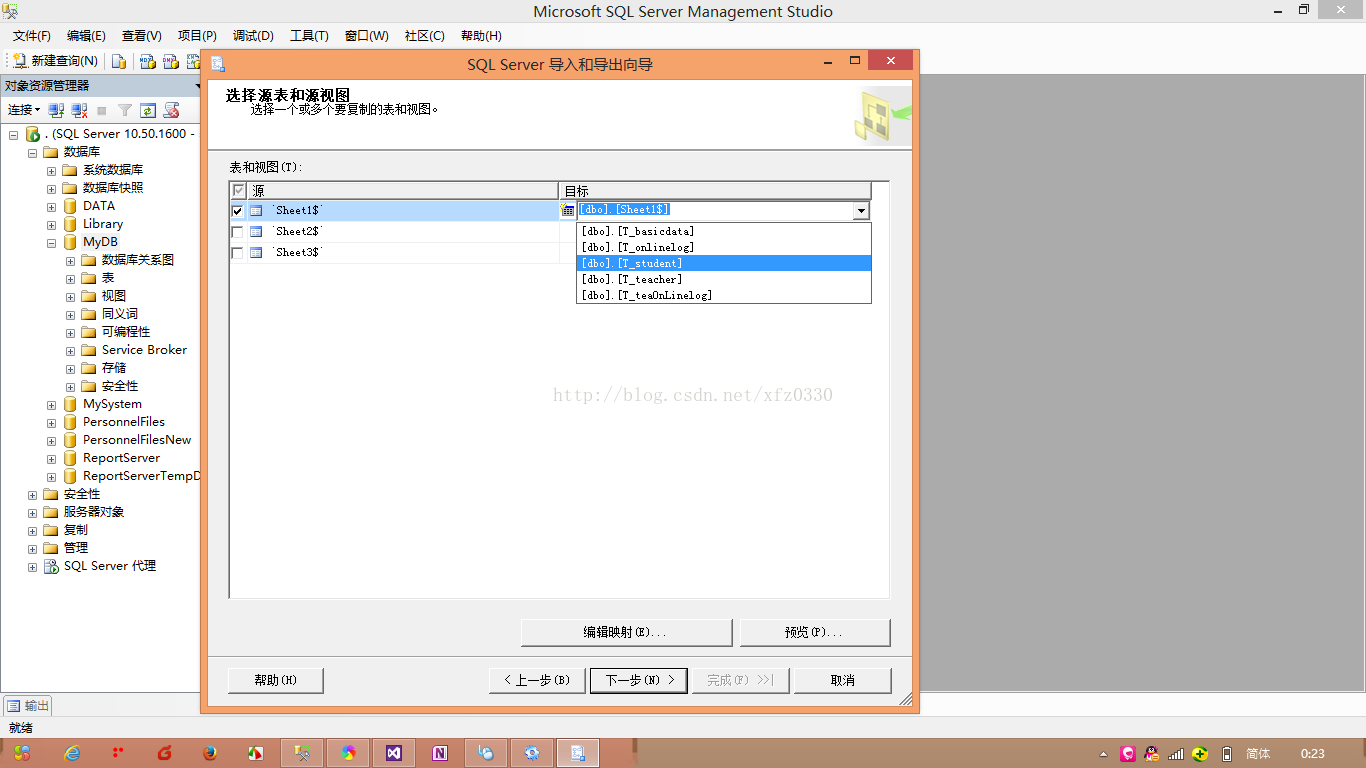Screen dimensions: 1366x768
Task: Open the Object Explorer panel options arrow
Action: (x=197, y=86)
